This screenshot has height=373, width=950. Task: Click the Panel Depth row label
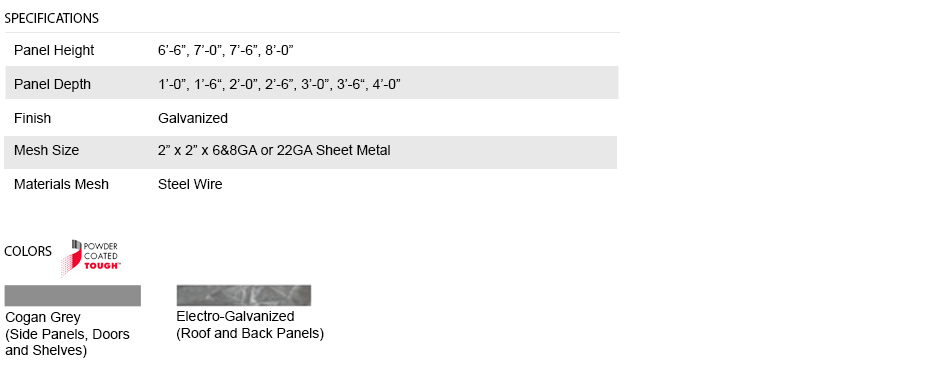[52, 84]
